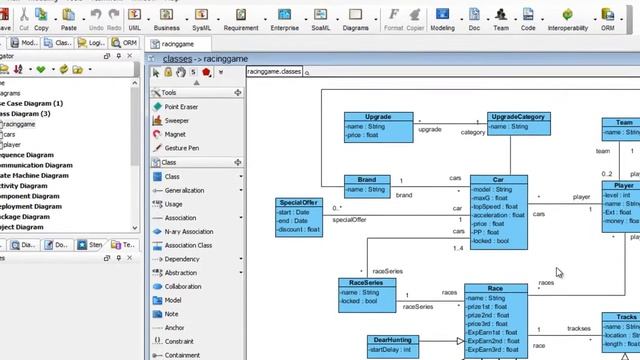Click the Copier toolbar icon

click(x=415, y=19)
